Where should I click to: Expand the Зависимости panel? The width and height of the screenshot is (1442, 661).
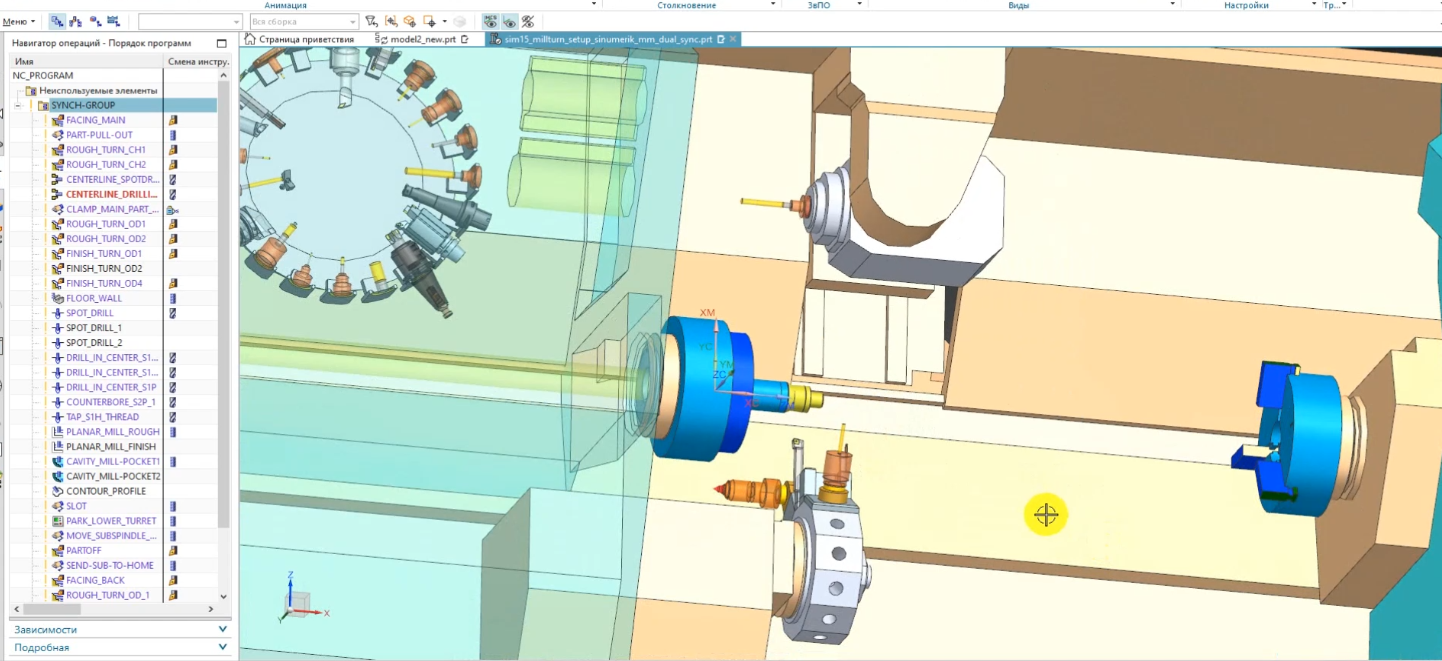click(x=222, y=630)
